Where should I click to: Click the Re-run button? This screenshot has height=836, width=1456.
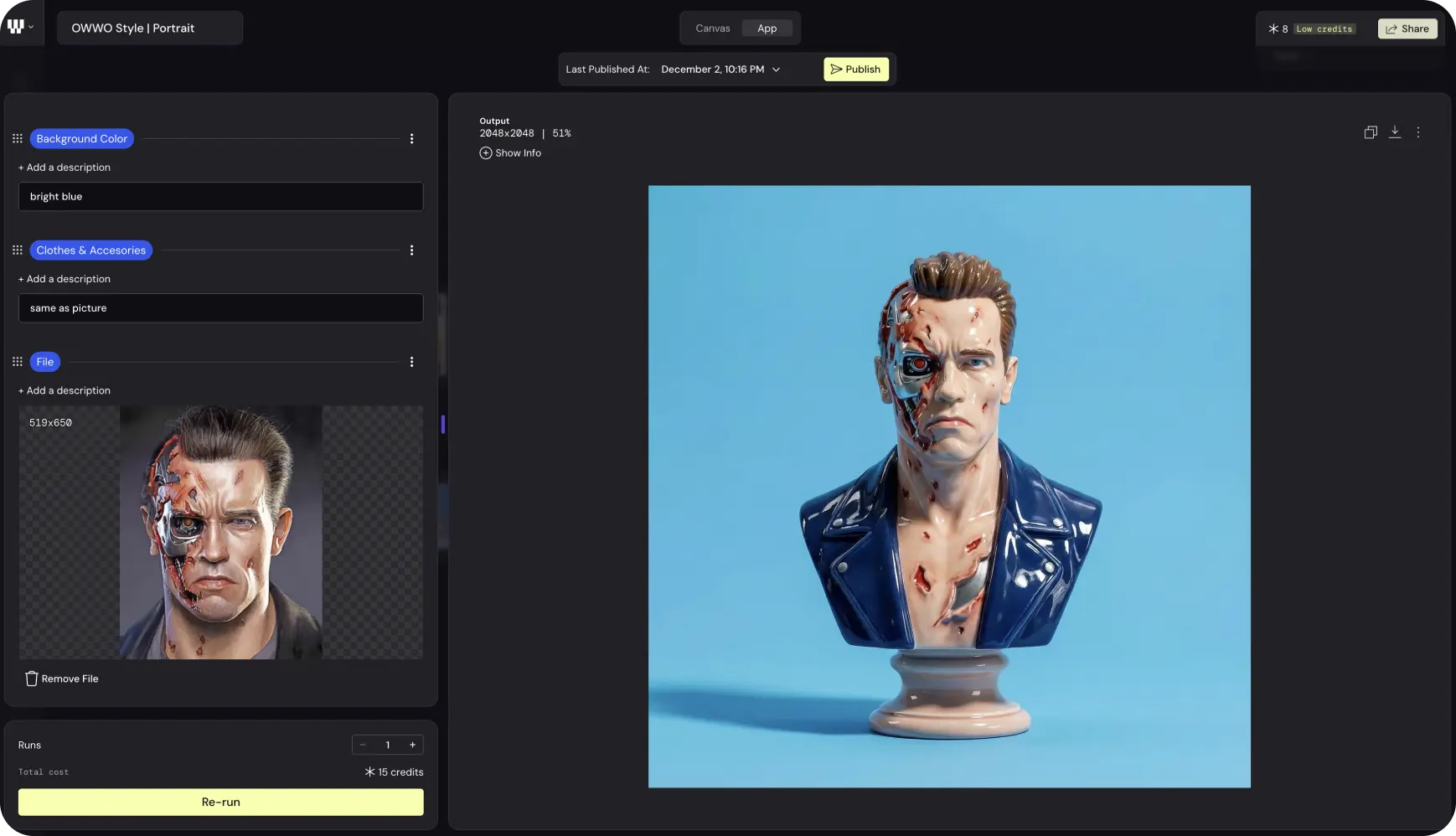tap(221, 802)
